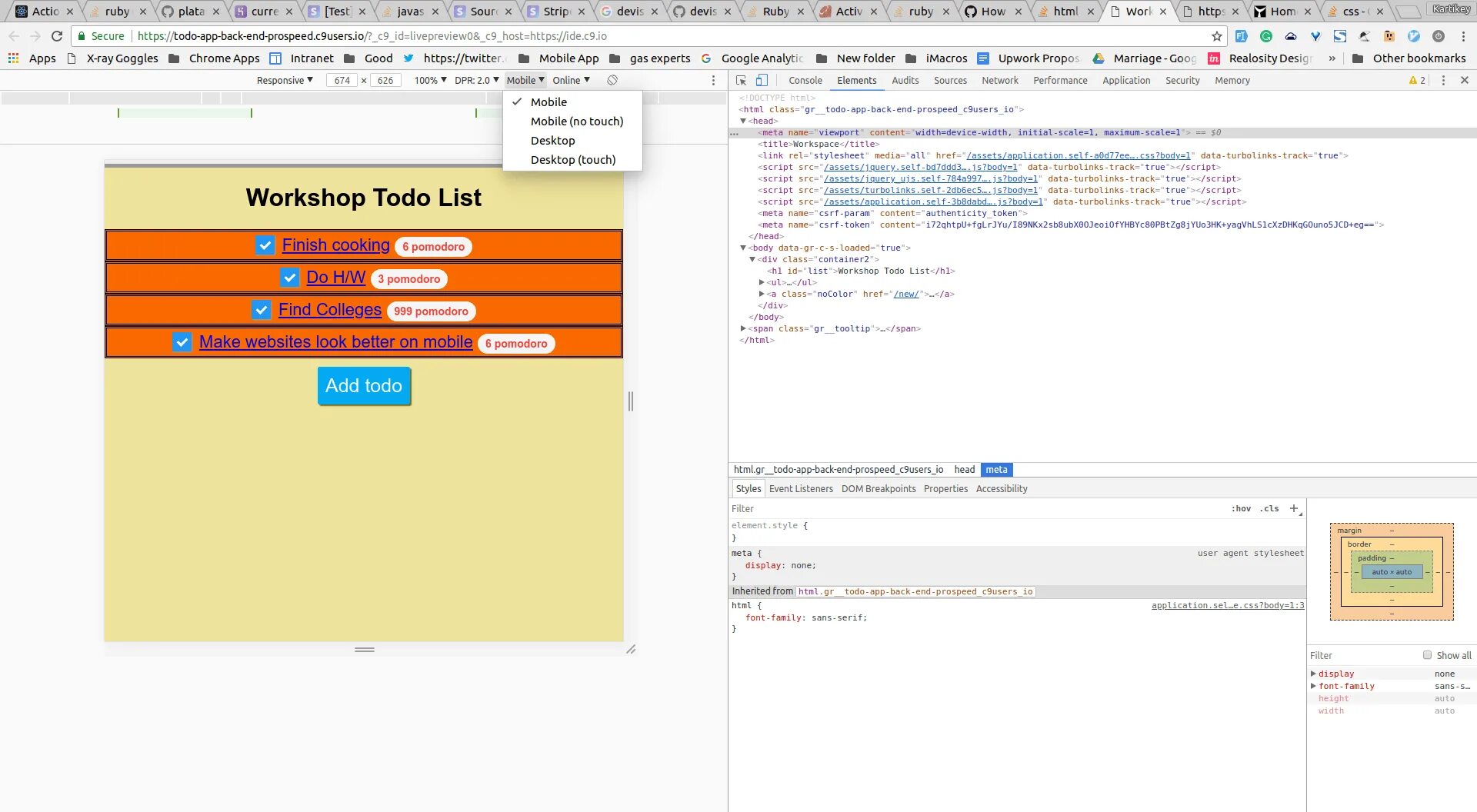
Task: Open the Responsive device dropdown
Action: [285, 80]
